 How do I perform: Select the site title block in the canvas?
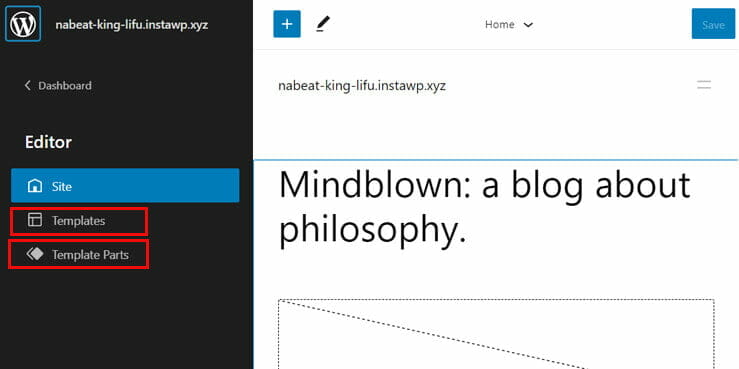pos(362,86)
